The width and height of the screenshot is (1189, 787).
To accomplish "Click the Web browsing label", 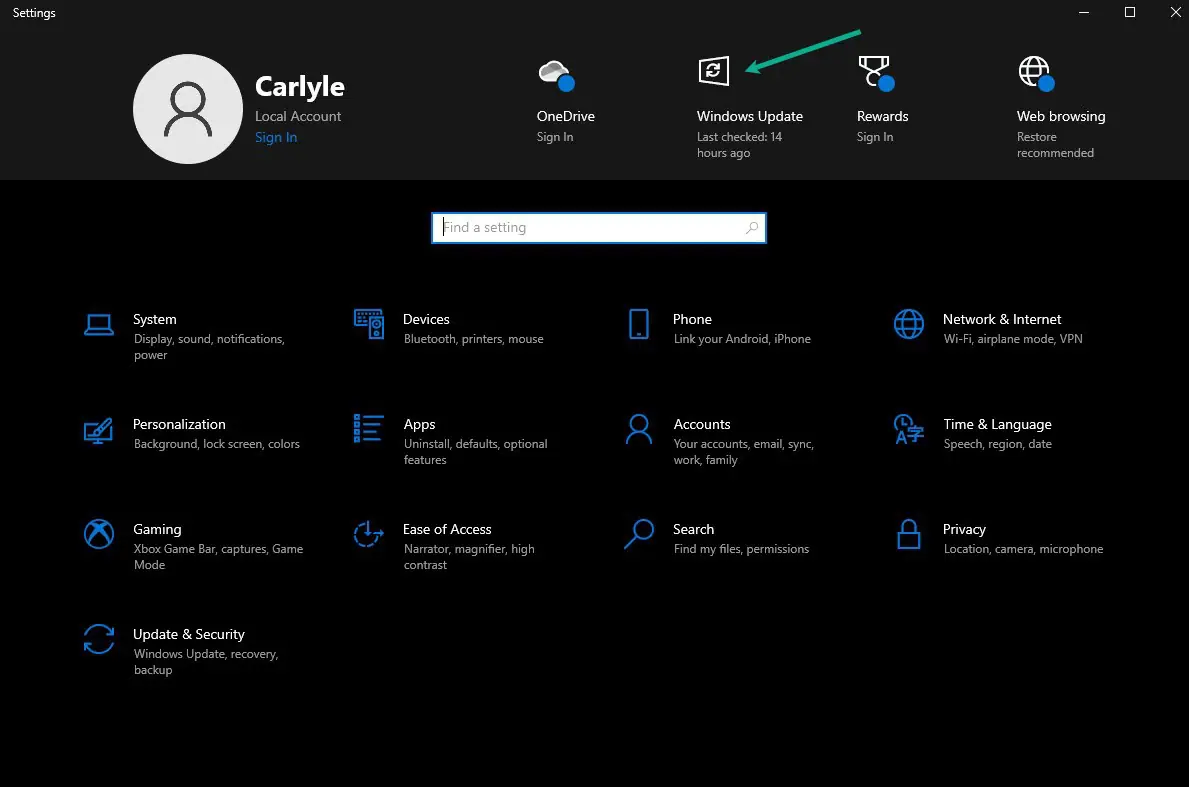I will pyautogui.click(x=1061, y=116).
